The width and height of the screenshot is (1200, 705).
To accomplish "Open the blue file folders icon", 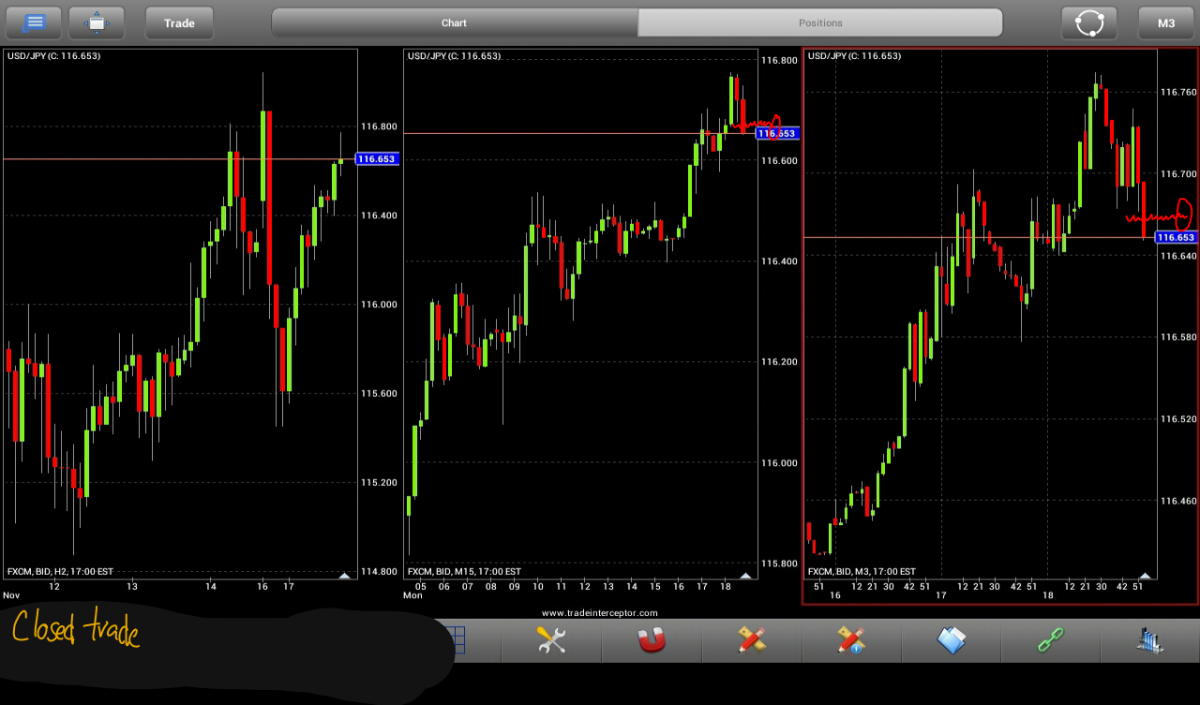I will pyautogui.click(x=951, y=640).
